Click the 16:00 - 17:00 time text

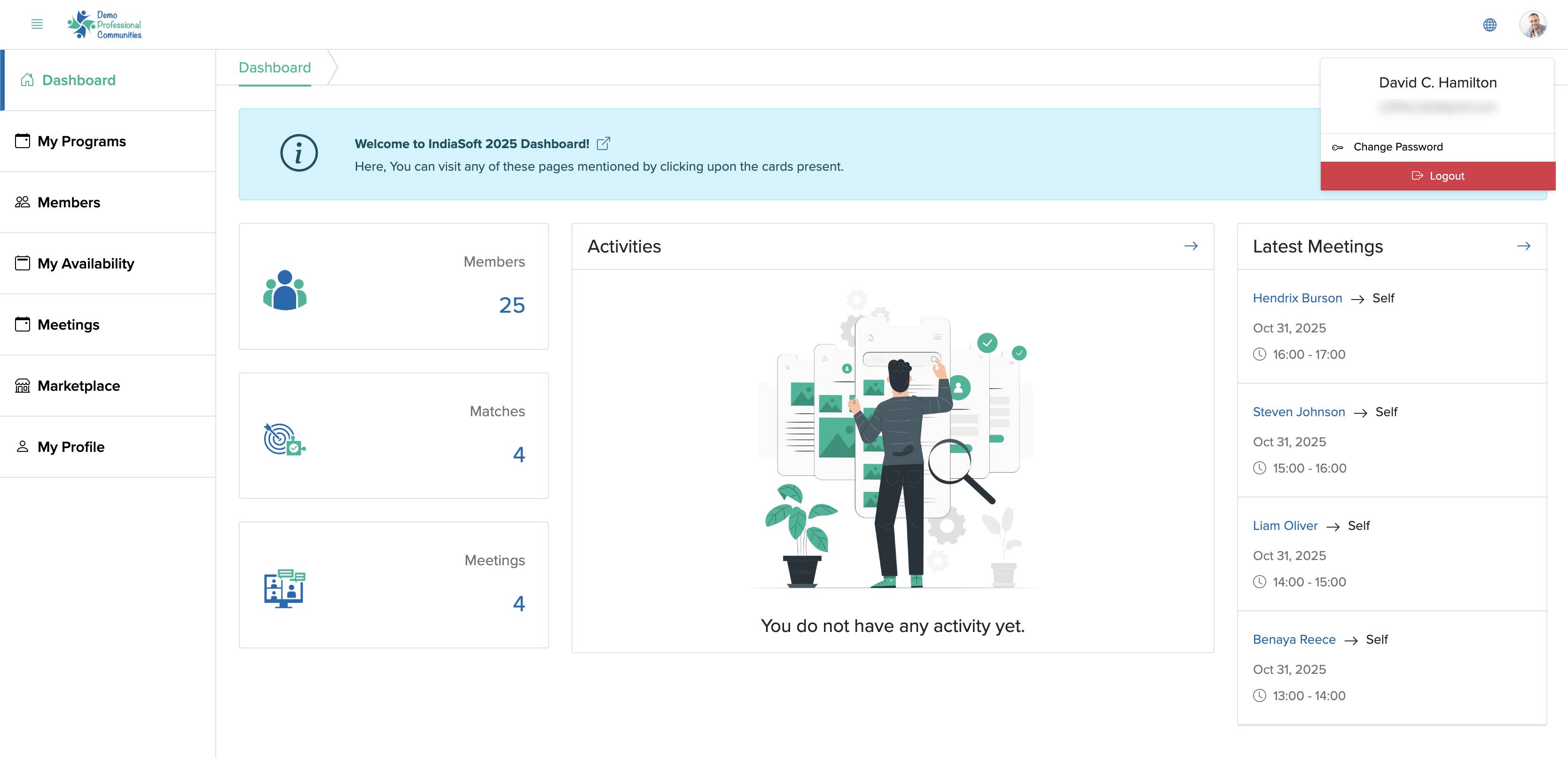[1309, 355]
